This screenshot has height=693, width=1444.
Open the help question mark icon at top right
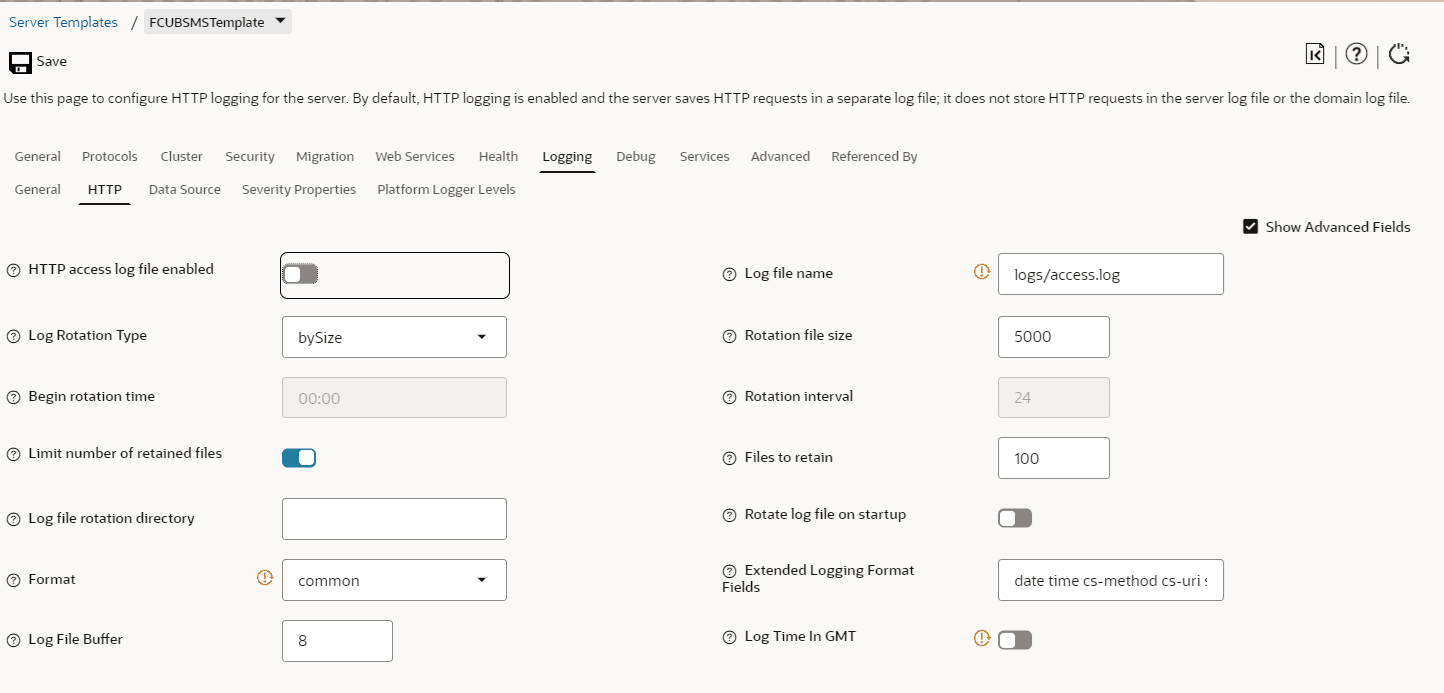1356,55
